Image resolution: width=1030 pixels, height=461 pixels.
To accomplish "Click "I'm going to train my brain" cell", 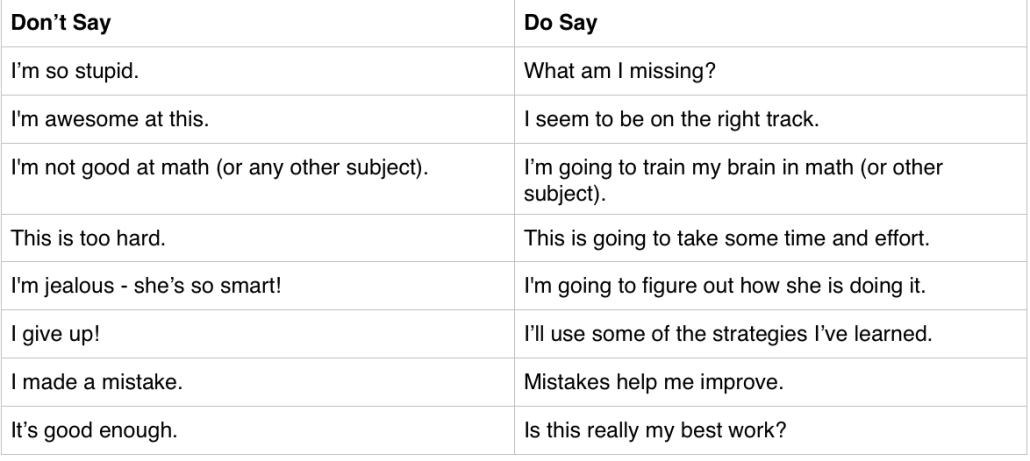I will coord(771,179).
